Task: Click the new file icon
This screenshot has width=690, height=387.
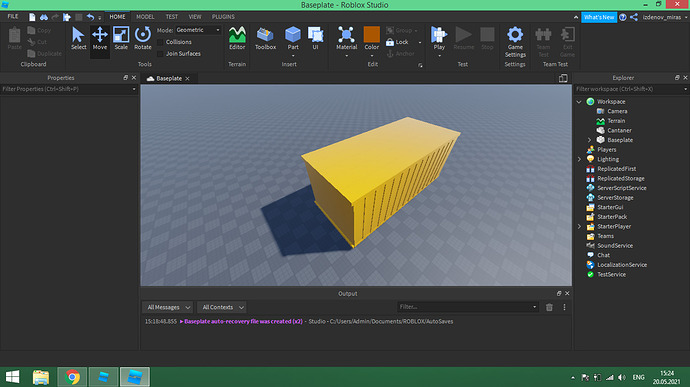Action: pos(32,17)
